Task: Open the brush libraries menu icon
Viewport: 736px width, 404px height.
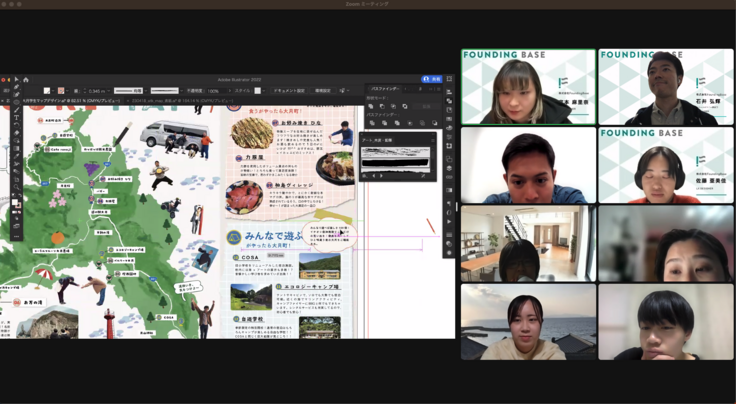Action: 365,175
